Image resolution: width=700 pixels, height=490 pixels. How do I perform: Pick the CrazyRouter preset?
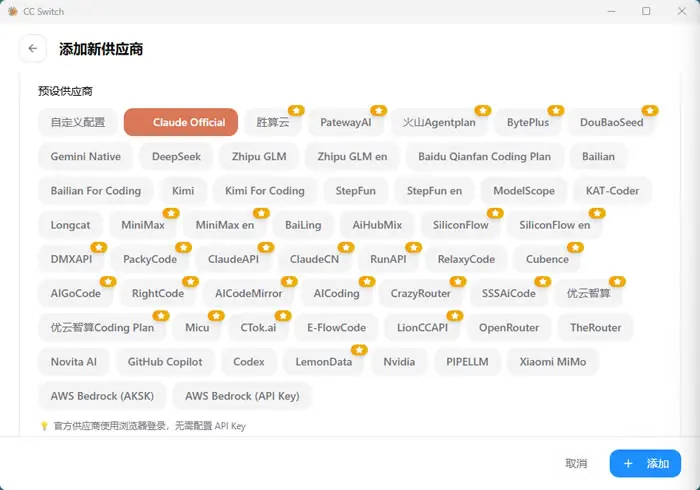(421, 293)
